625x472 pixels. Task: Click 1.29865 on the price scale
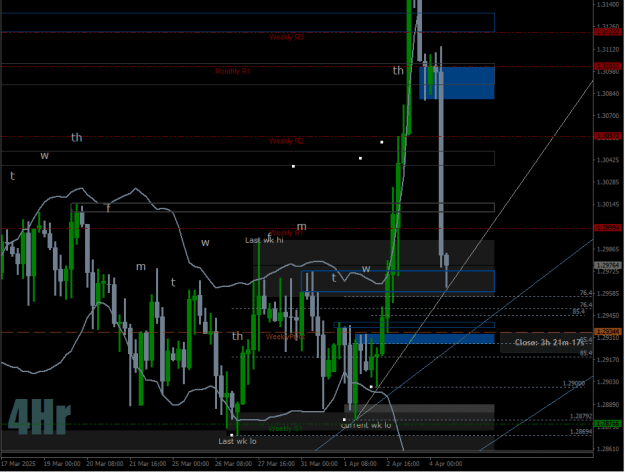click(x=608, y=249)
